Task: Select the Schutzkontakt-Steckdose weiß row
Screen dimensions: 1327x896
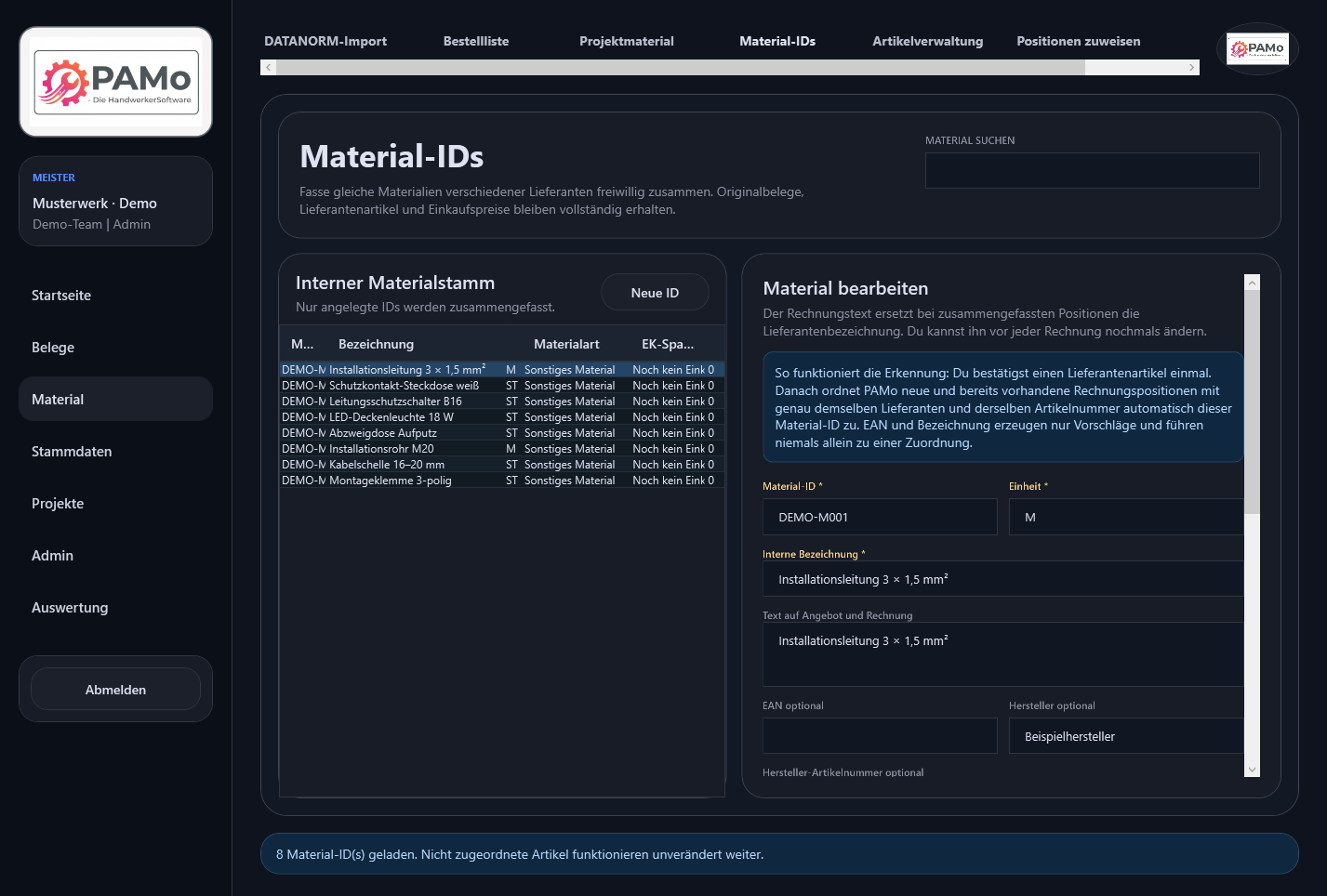Action: pos(502,386)
